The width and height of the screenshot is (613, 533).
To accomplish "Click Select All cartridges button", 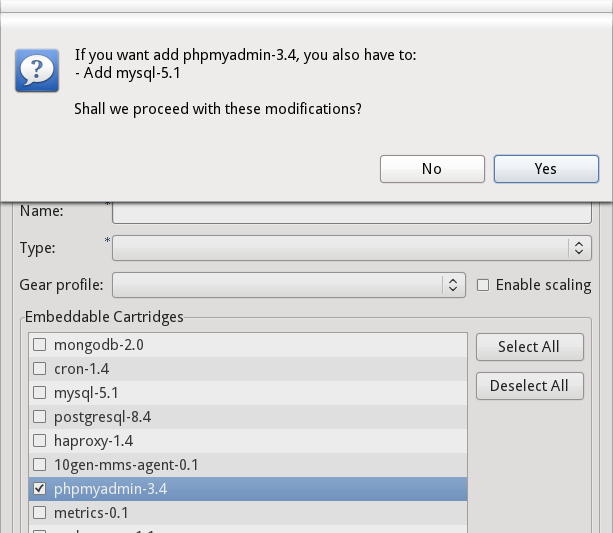I will [530, 347].
